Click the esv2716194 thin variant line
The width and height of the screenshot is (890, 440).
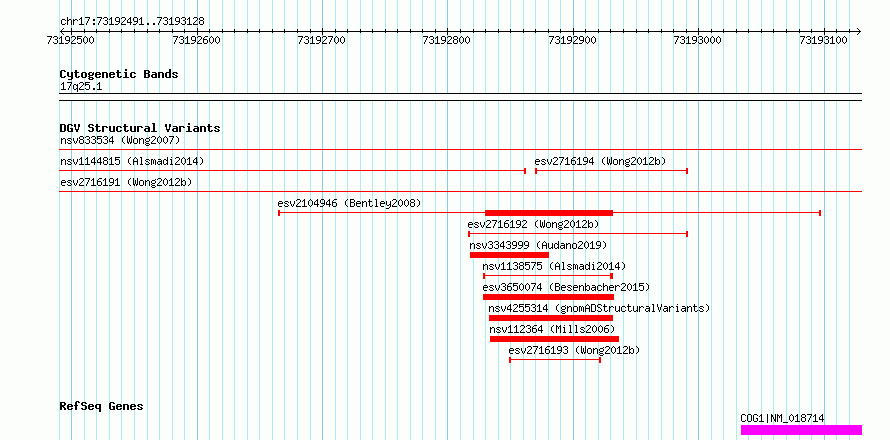coord(612,171)
